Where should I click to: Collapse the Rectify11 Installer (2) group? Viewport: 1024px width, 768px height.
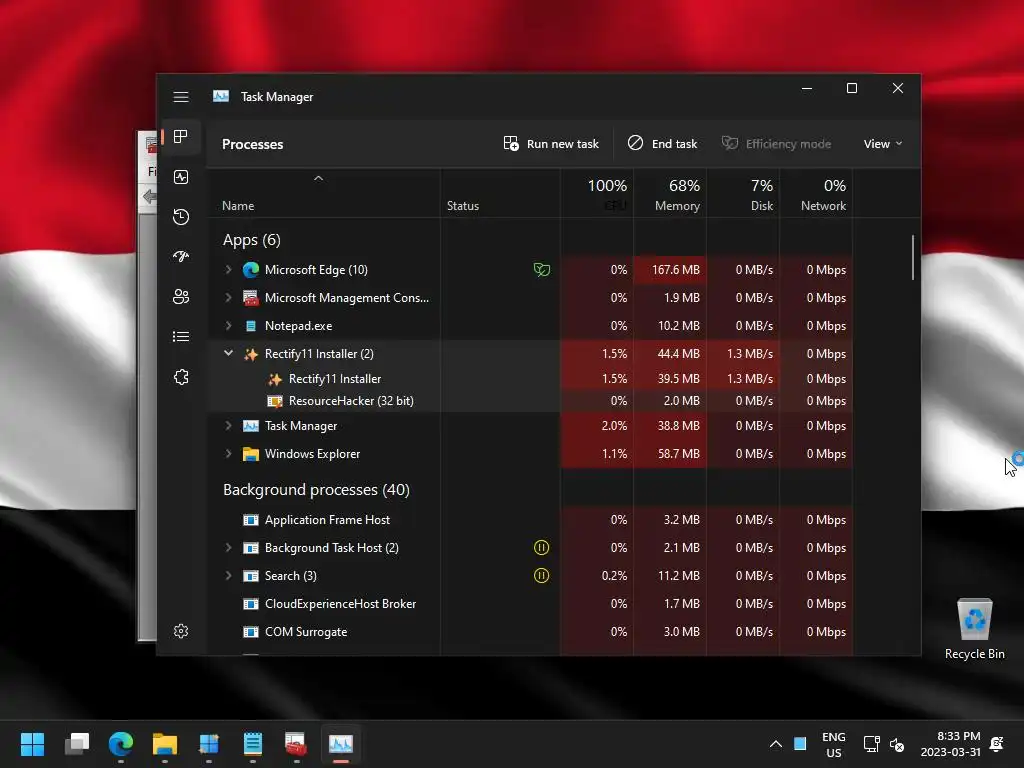coord(228,353)
